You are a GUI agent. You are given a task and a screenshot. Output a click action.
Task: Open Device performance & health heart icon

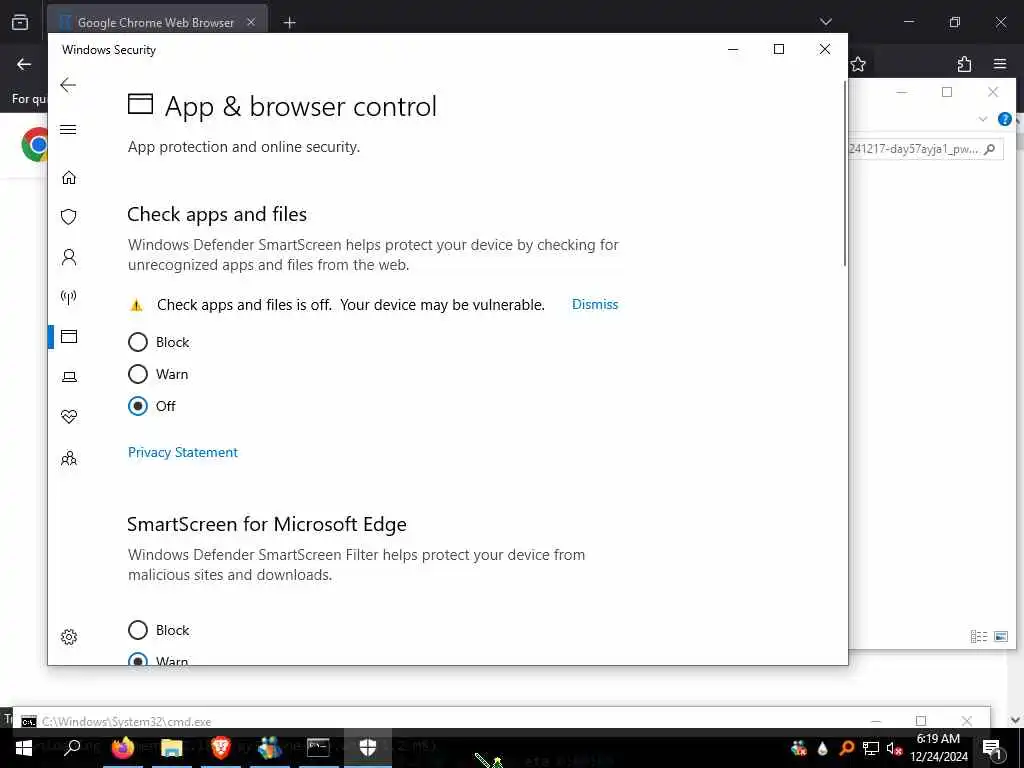tap(69, 417)
